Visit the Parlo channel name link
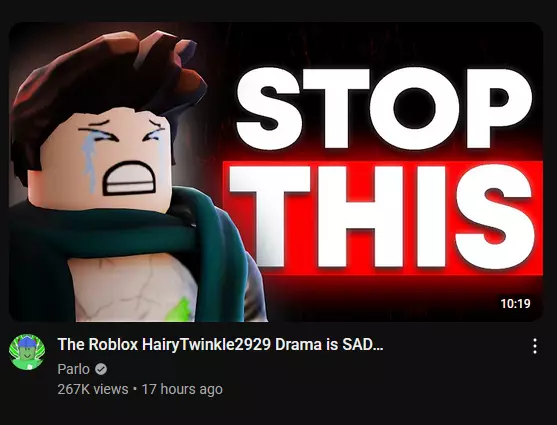Viewport: 557px width, 425px height. (74, 369)
